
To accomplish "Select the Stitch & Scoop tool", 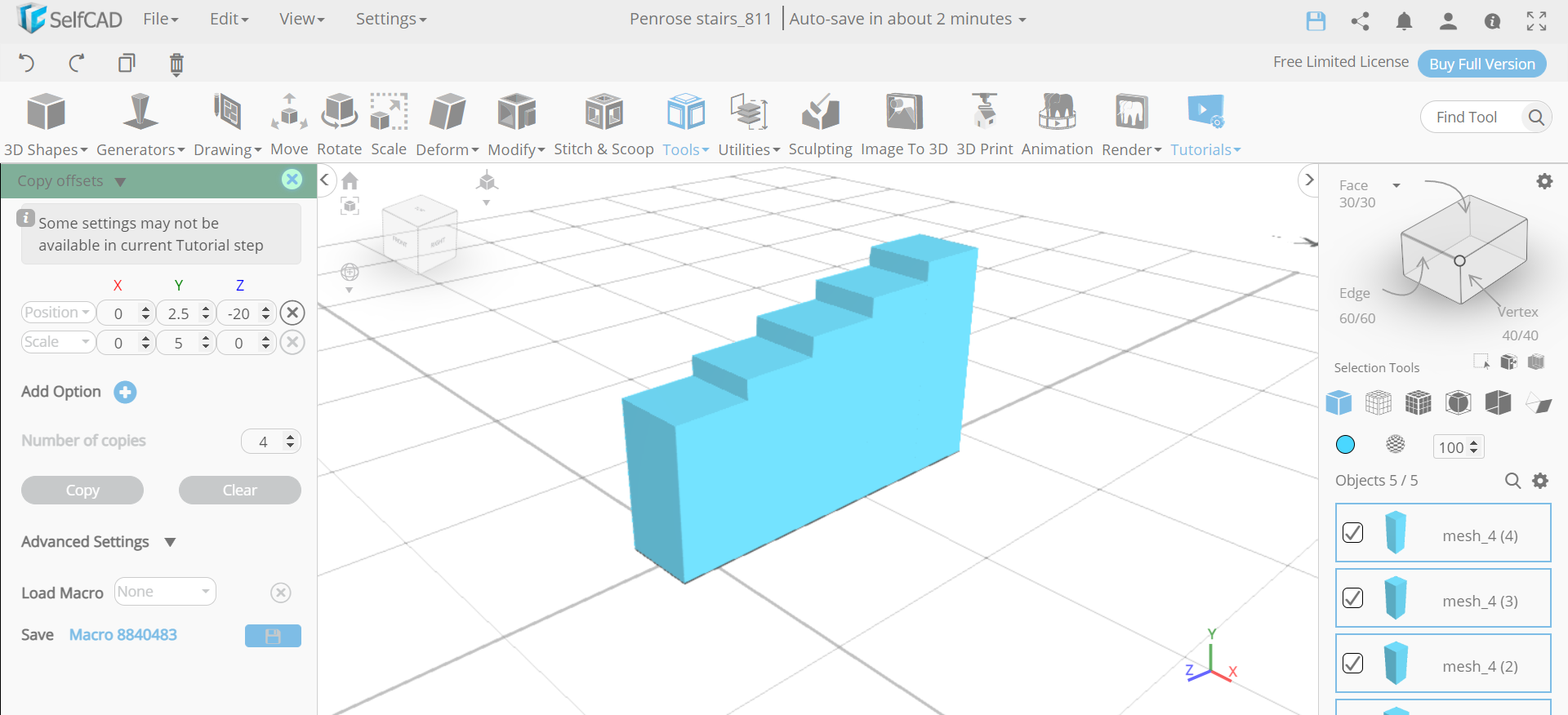I will (x=604, y=125).
